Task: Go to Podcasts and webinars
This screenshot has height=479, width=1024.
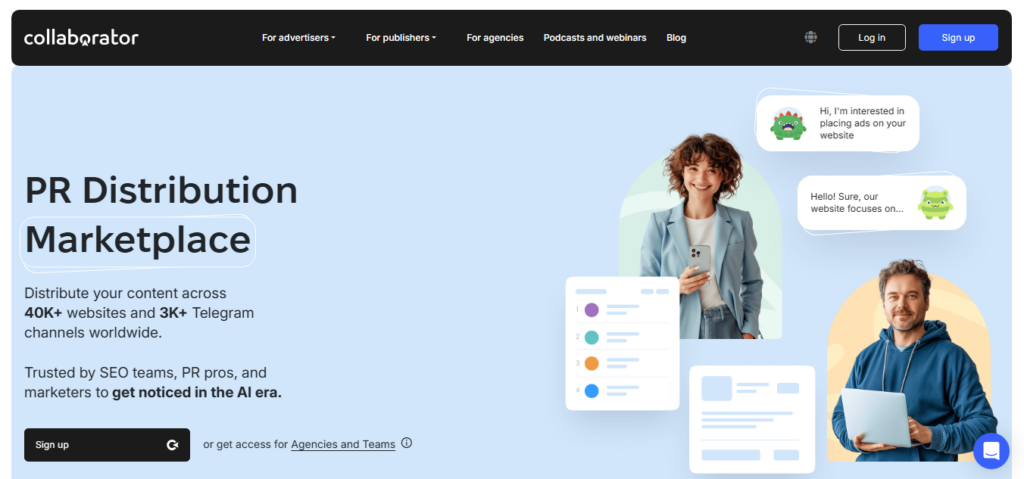Action: point(594,38)
